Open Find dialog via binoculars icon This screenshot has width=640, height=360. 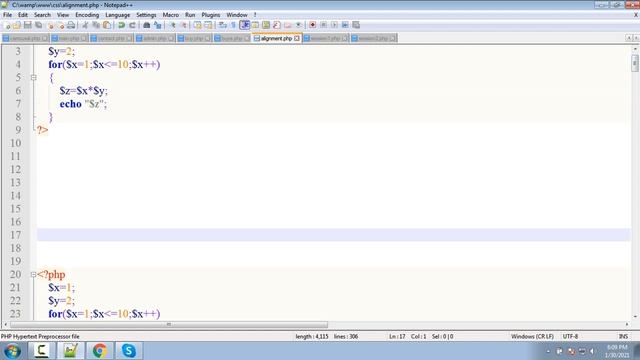click(x=147, y=25)
